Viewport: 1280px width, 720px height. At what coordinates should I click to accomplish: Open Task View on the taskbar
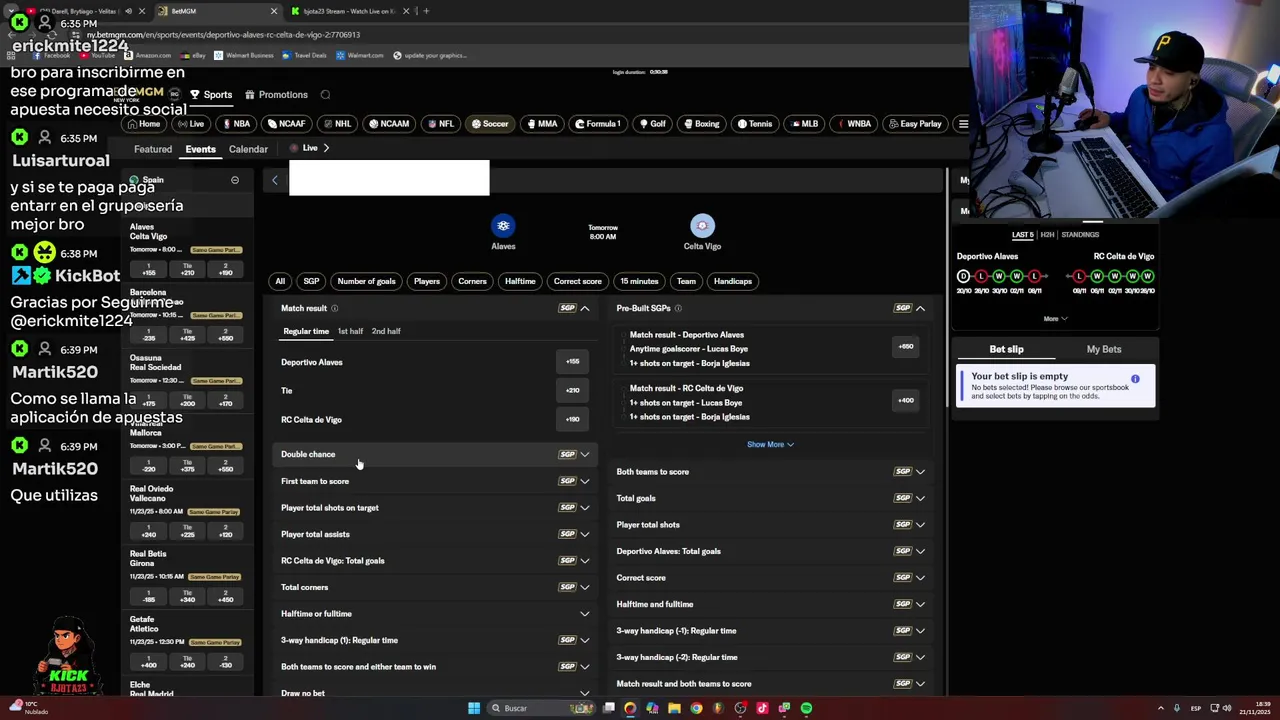608,708
